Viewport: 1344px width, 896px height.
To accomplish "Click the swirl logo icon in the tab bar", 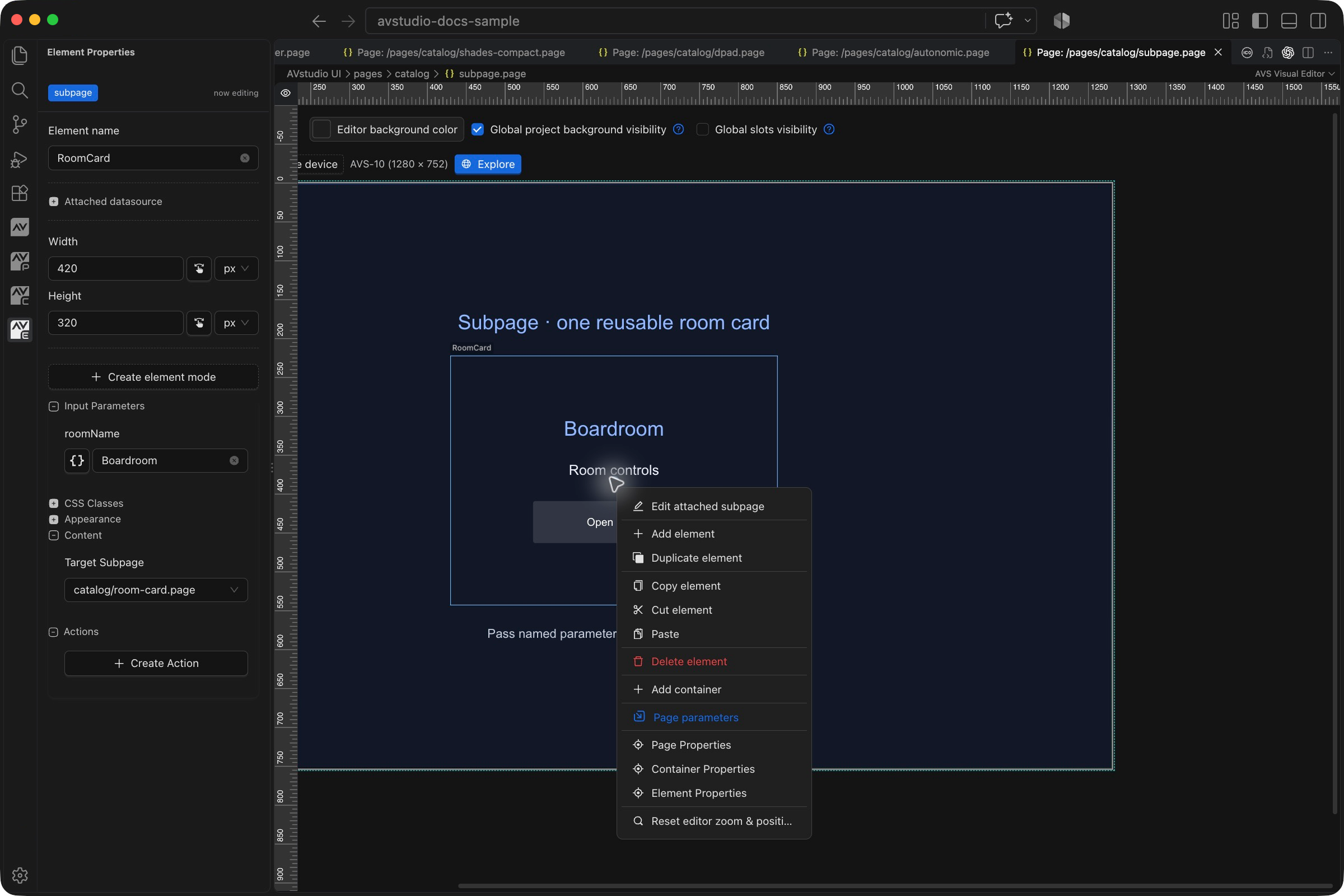I will tap(1287, 53).
